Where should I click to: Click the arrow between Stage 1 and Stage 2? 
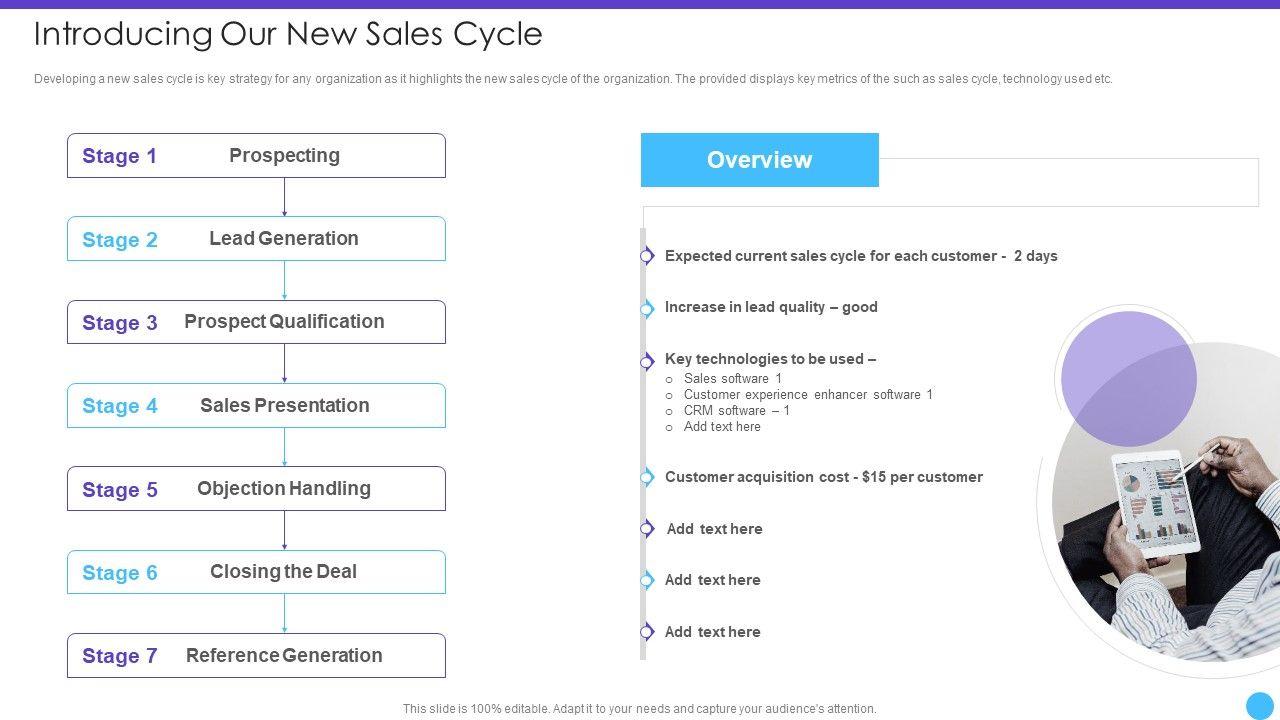tap(284, 197)
